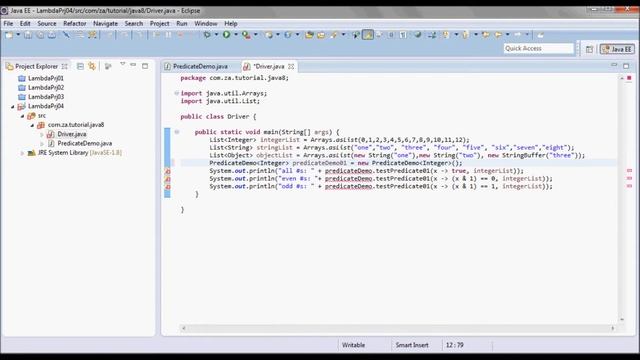The width and height of the screenshot is (640, 360).
Task: Click the Forward navigation arrow icon
Action: tap(518, 35)
